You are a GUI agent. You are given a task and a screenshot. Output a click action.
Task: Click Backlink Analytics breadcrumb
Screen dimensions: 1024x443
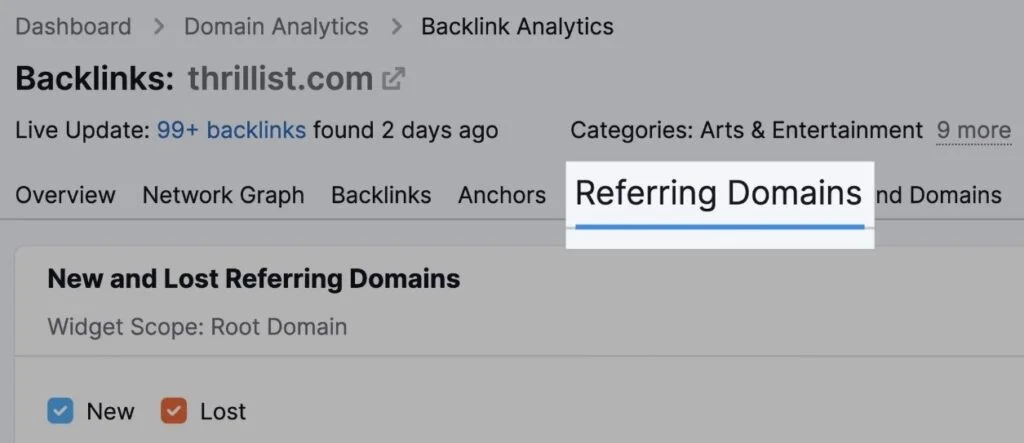[x=517, y=27]
